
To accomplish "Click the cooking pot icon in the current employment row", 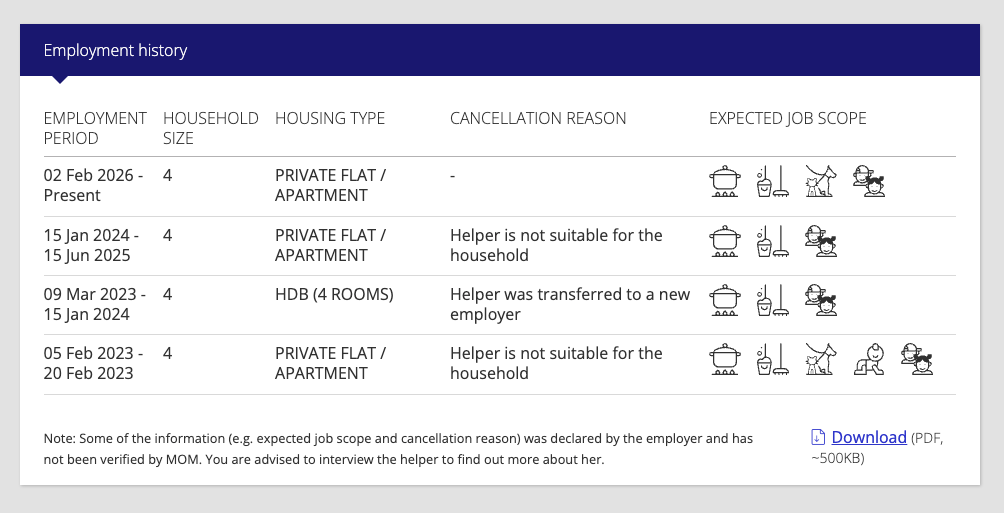I will [x=725, y=181].
